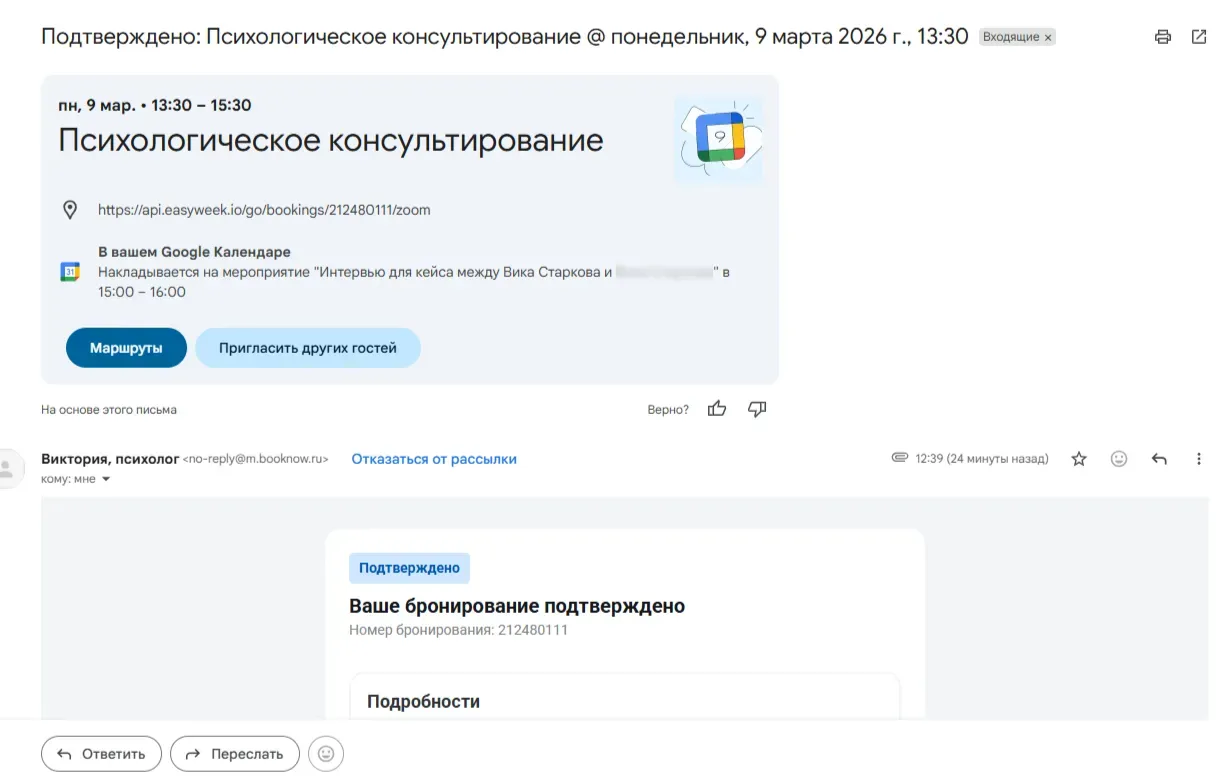
Task: Add an emoji reaction to the message
Action: pos(1119,458)
